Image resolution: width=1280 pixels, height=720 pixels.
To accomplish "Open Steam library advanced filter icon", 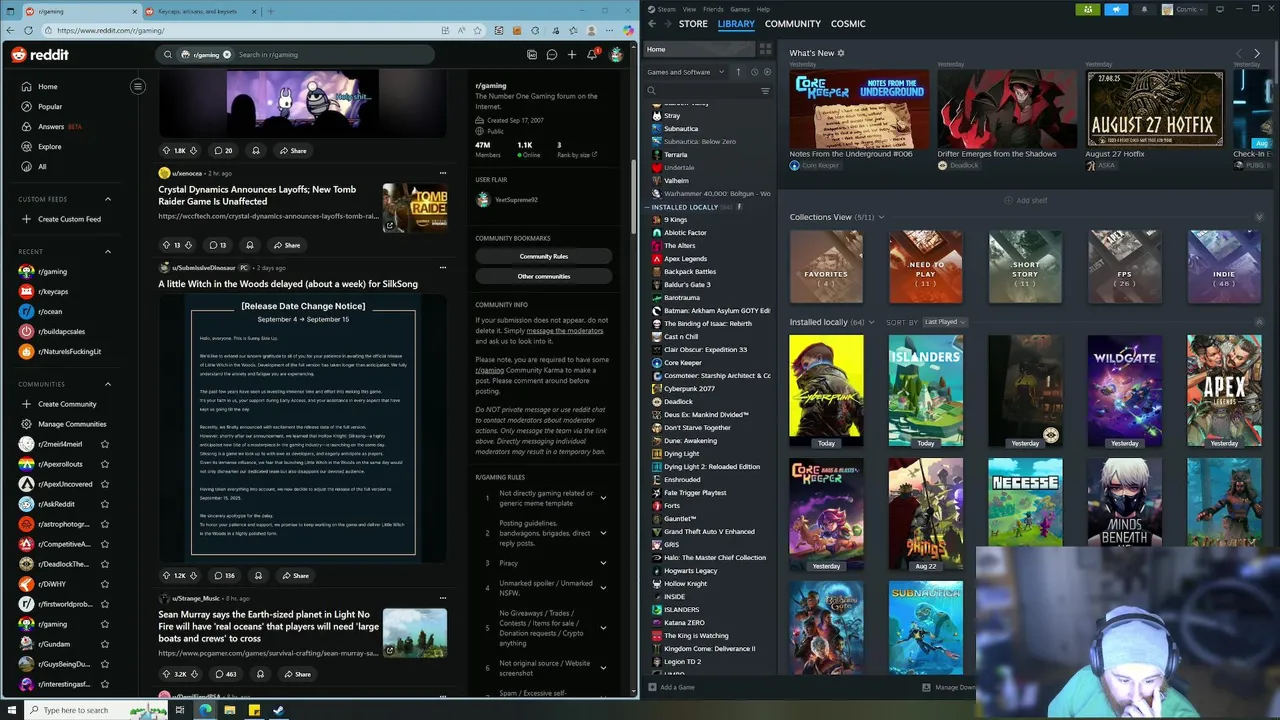I will tap(765, 91).
